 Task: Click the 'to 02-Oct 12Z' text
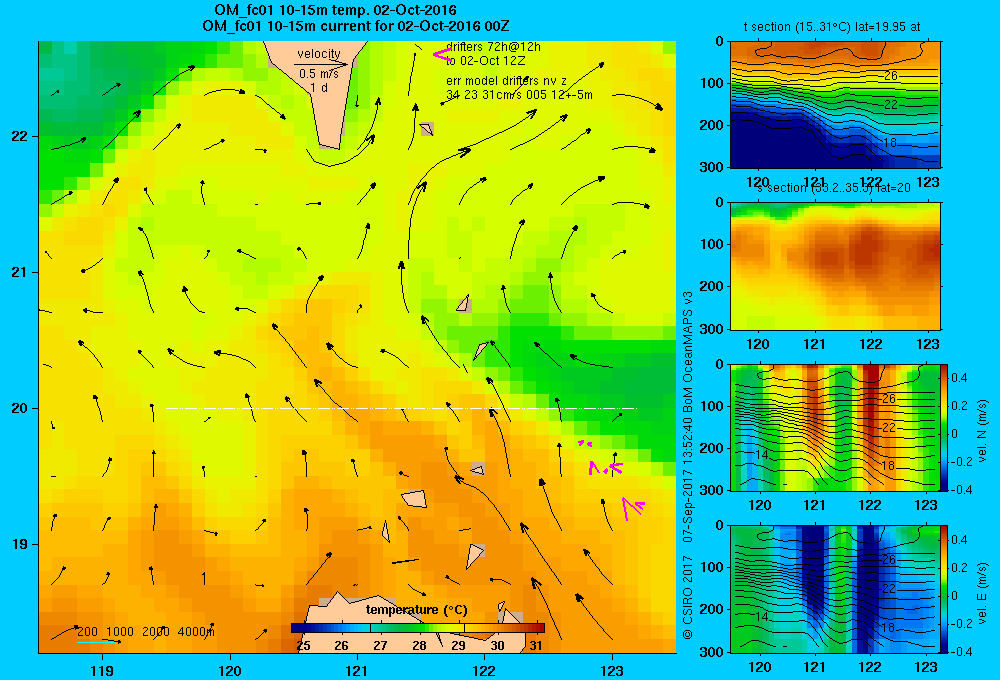pyautogui.click(x=485, y=61)
